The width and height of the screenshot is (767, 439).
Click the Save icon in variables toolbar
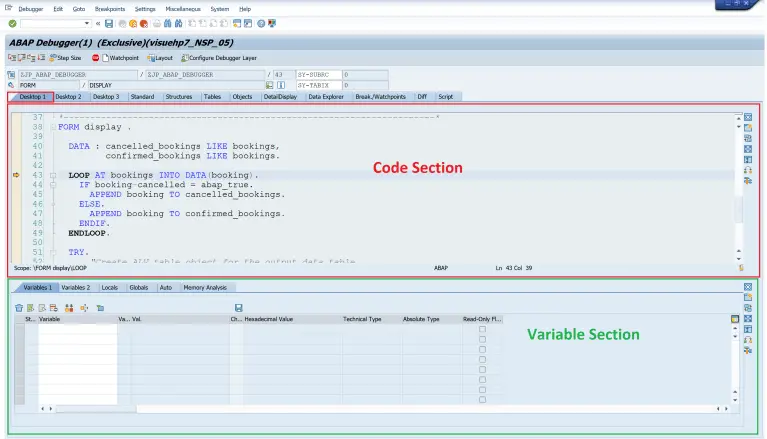pyautogui.click(x=239, y=308)
